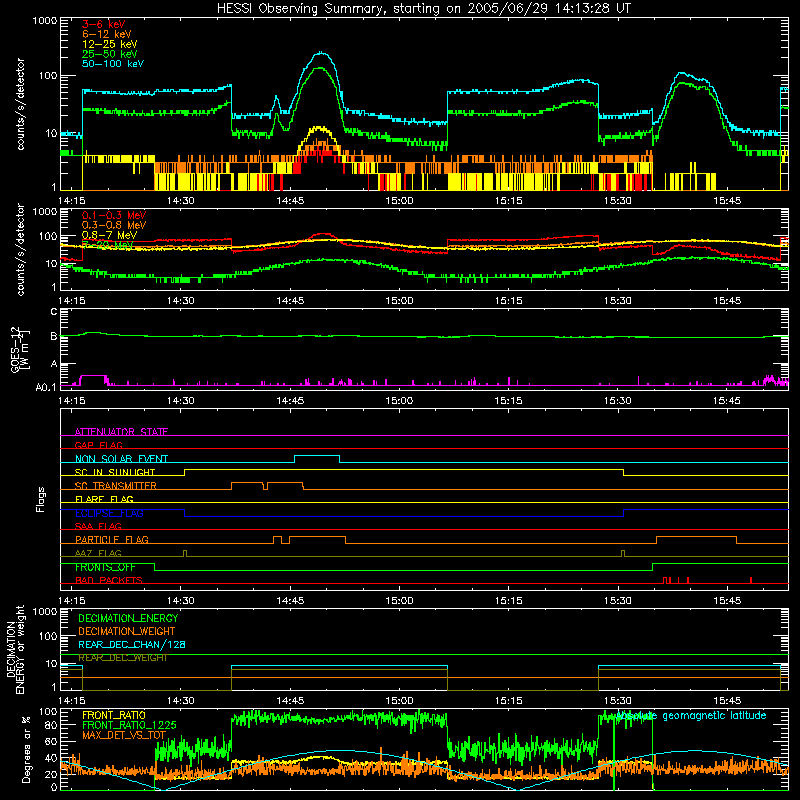This screenshot has height=800, width=800.
Task: Click the DECIMATION ENERGY or weight axis label
Action: (x=15, y=649)
